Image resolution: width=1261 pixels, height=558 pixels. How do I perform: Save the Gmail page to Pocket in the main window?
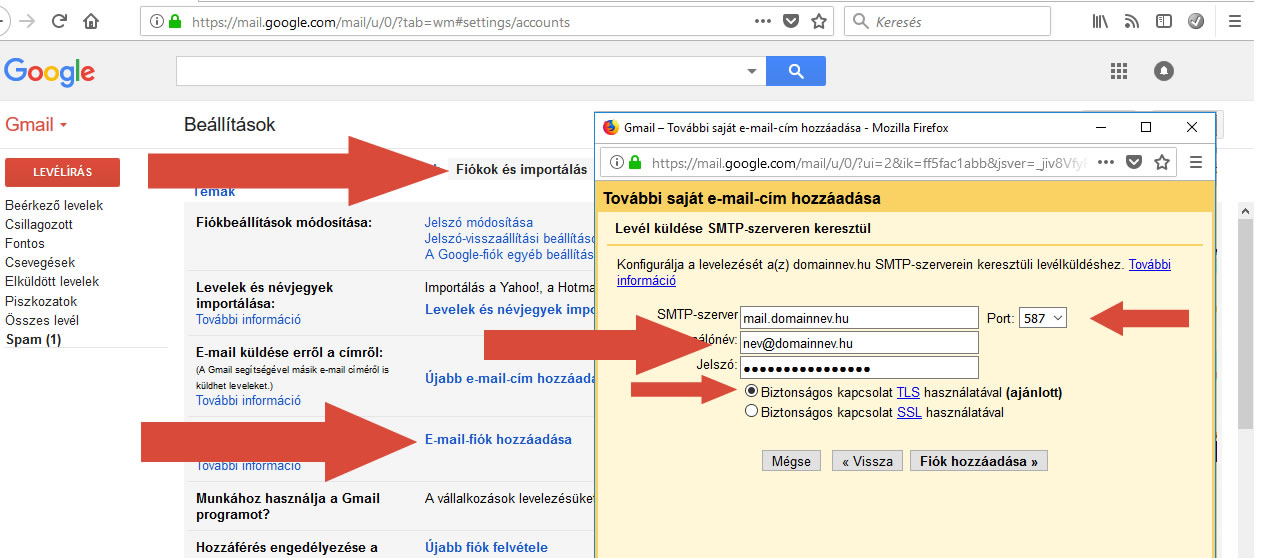(x=791, y=21)
